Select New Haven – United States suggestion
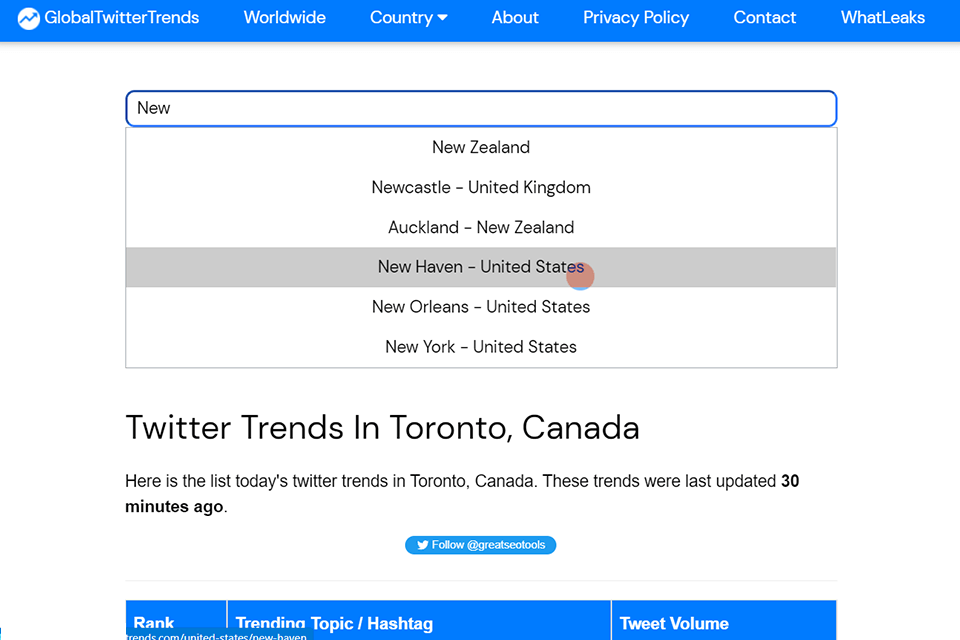Screen dimensions: 960x640 pos(481,267)
